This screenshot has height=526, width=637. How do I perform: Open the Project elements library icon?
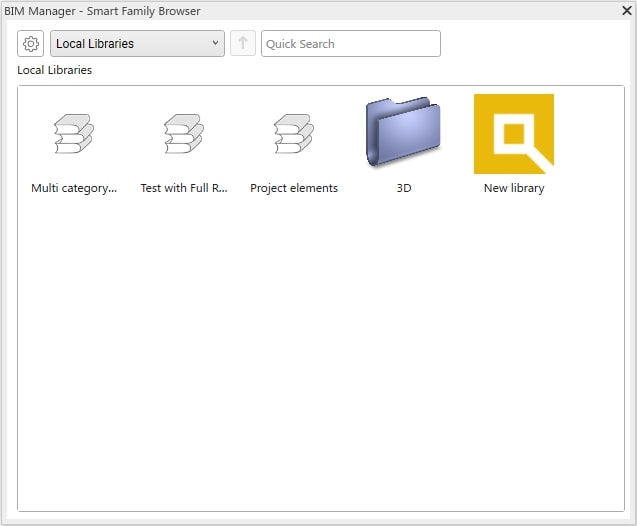(x=294, y=134)
